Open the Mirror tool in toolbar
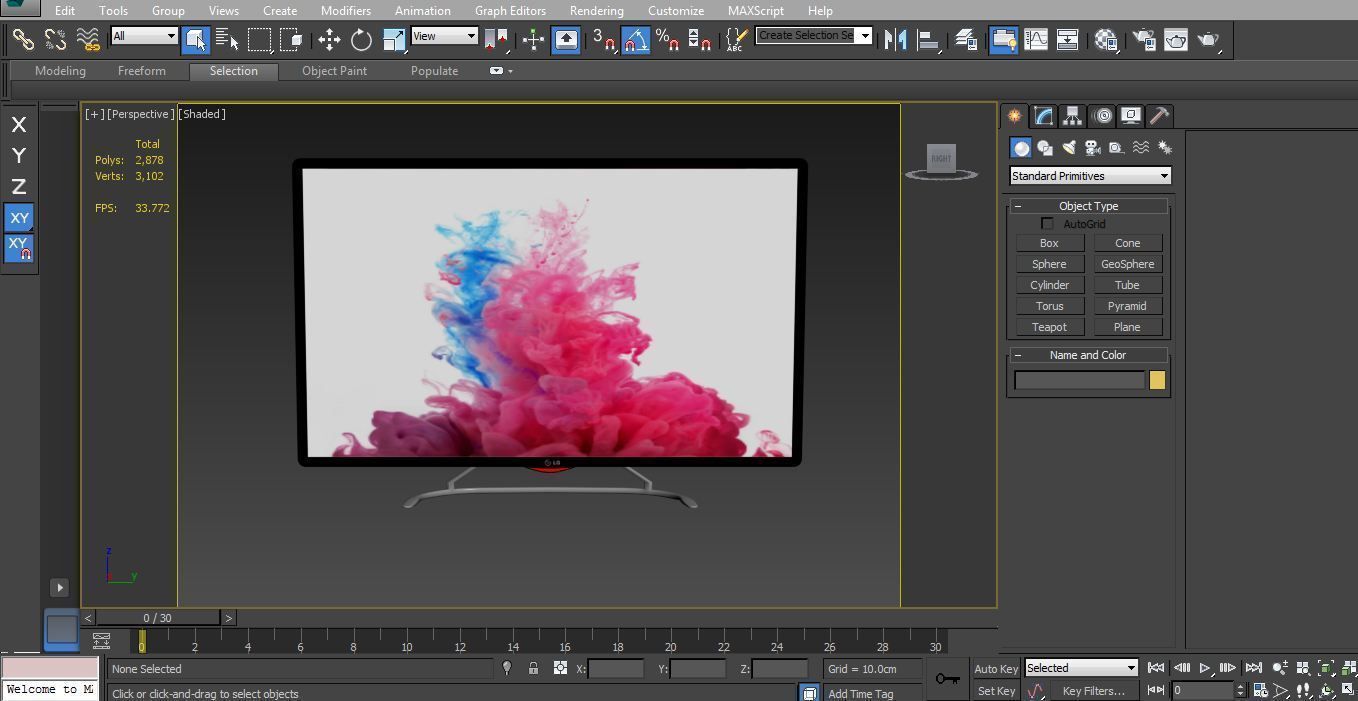Viewport: 1358px width, 701px height. 895,40
